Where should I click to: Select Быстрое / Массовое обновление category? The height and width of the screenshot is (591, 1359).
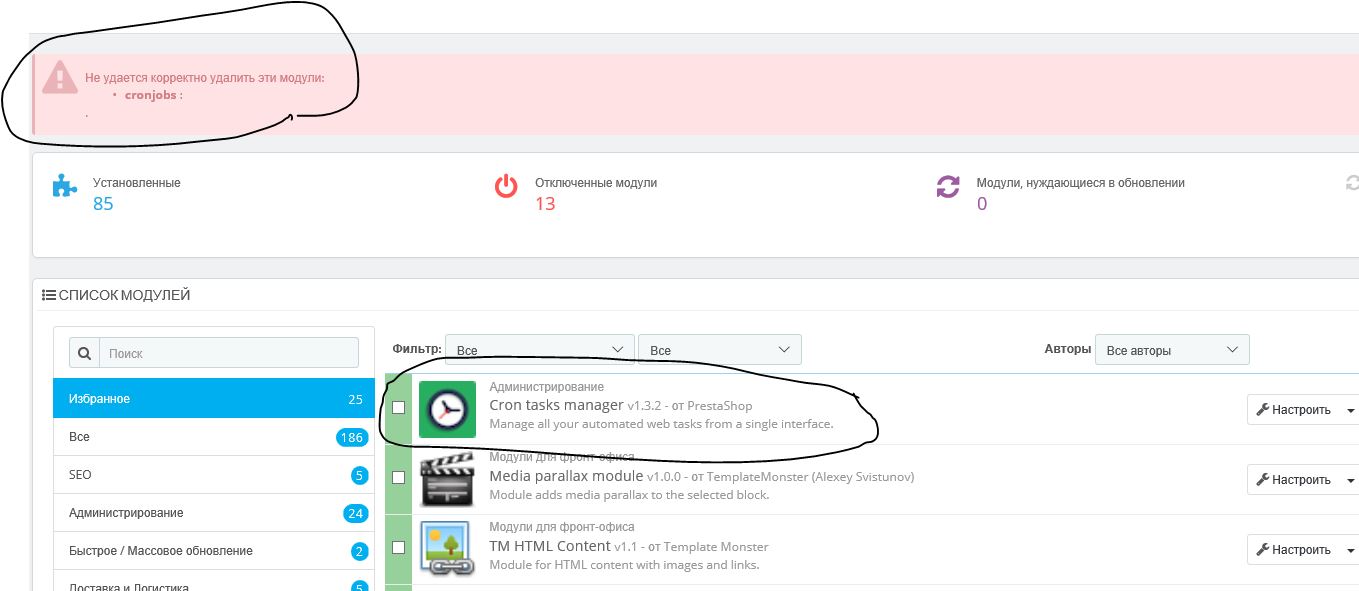pyautogui.click(x=213, y=551)
